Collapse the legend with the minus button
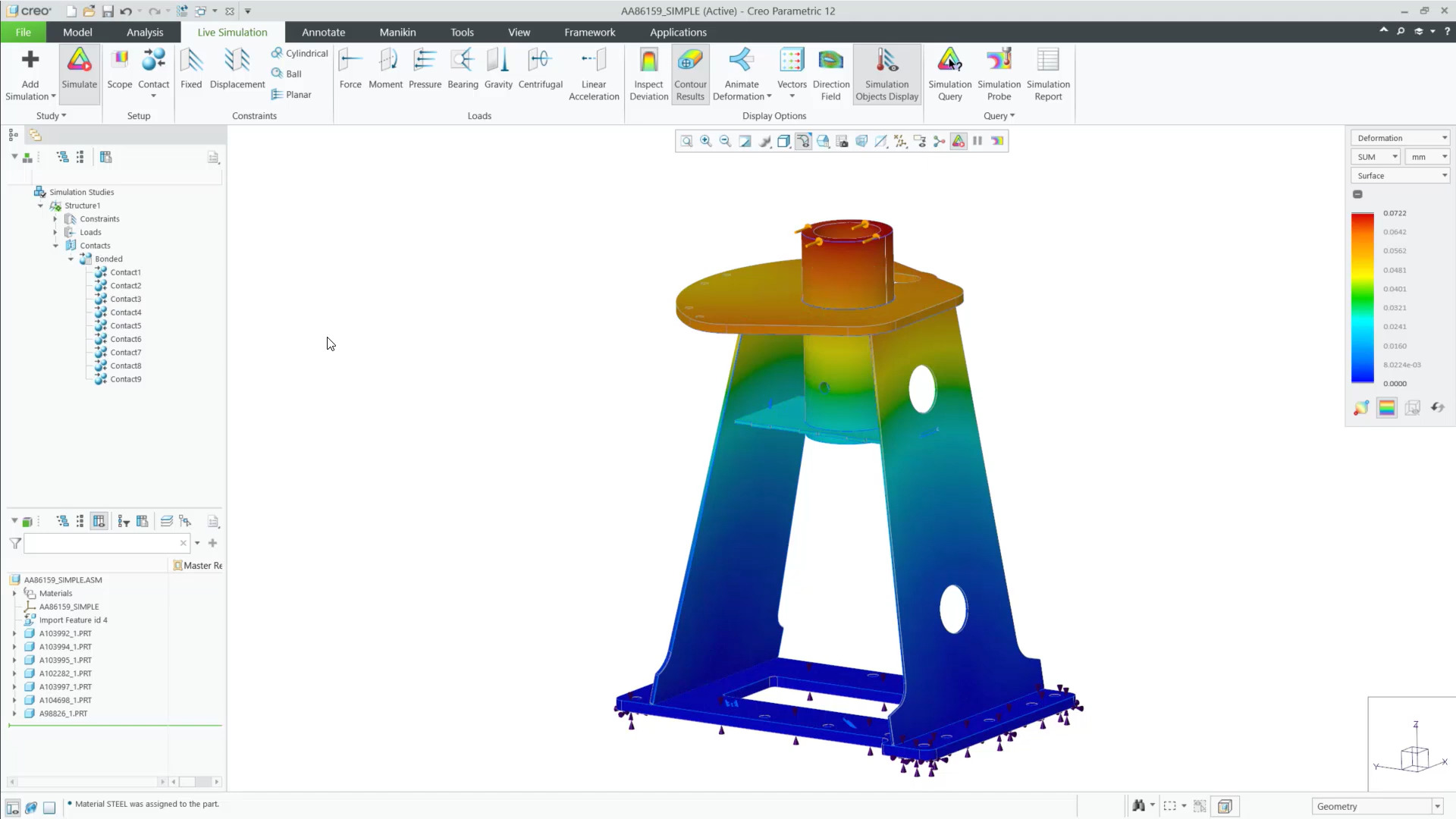Screen dimensions: 1456x819 [1357, 194]
